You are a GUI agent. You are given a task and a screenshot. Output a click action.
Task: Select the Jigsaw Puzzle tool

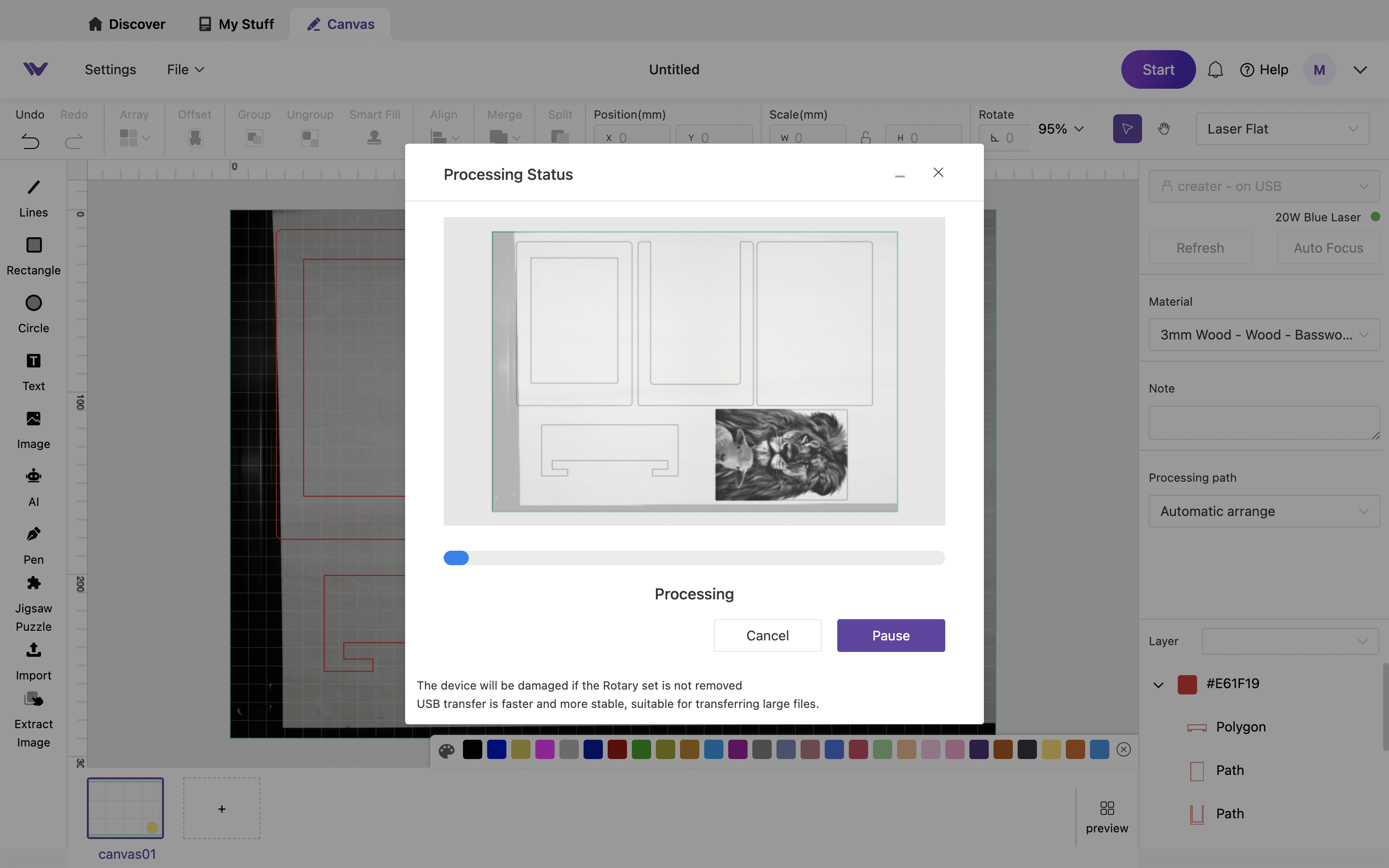[x=33, y=603]
